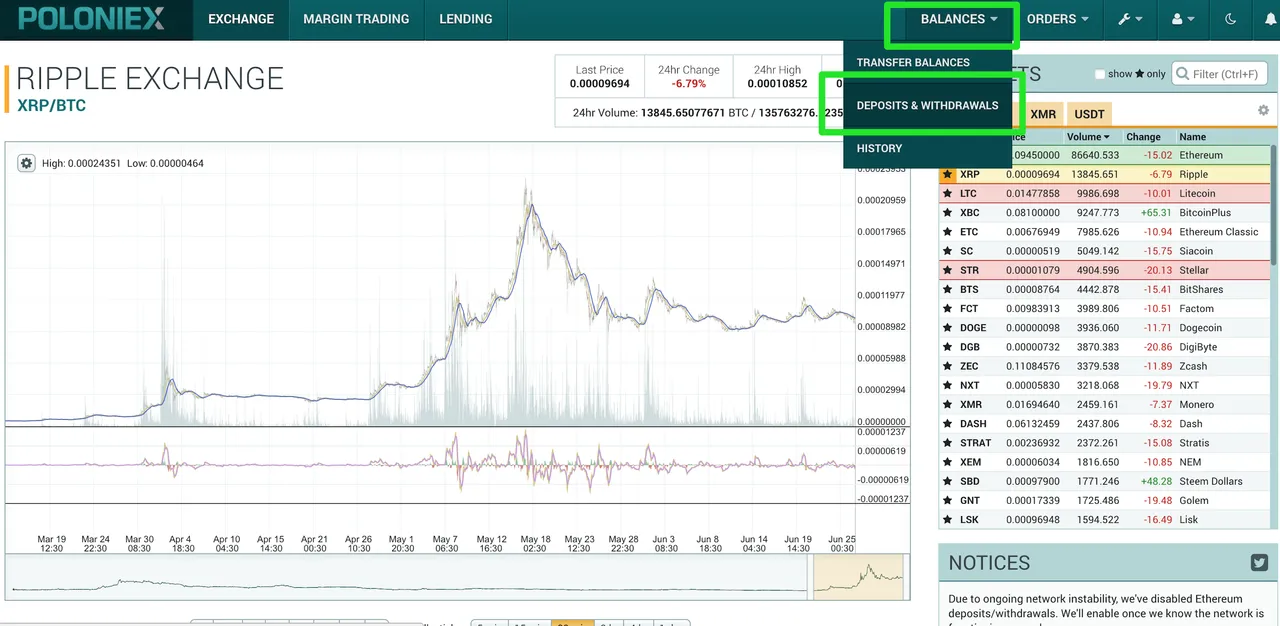Toggle favorite star for DOGE

947,328
